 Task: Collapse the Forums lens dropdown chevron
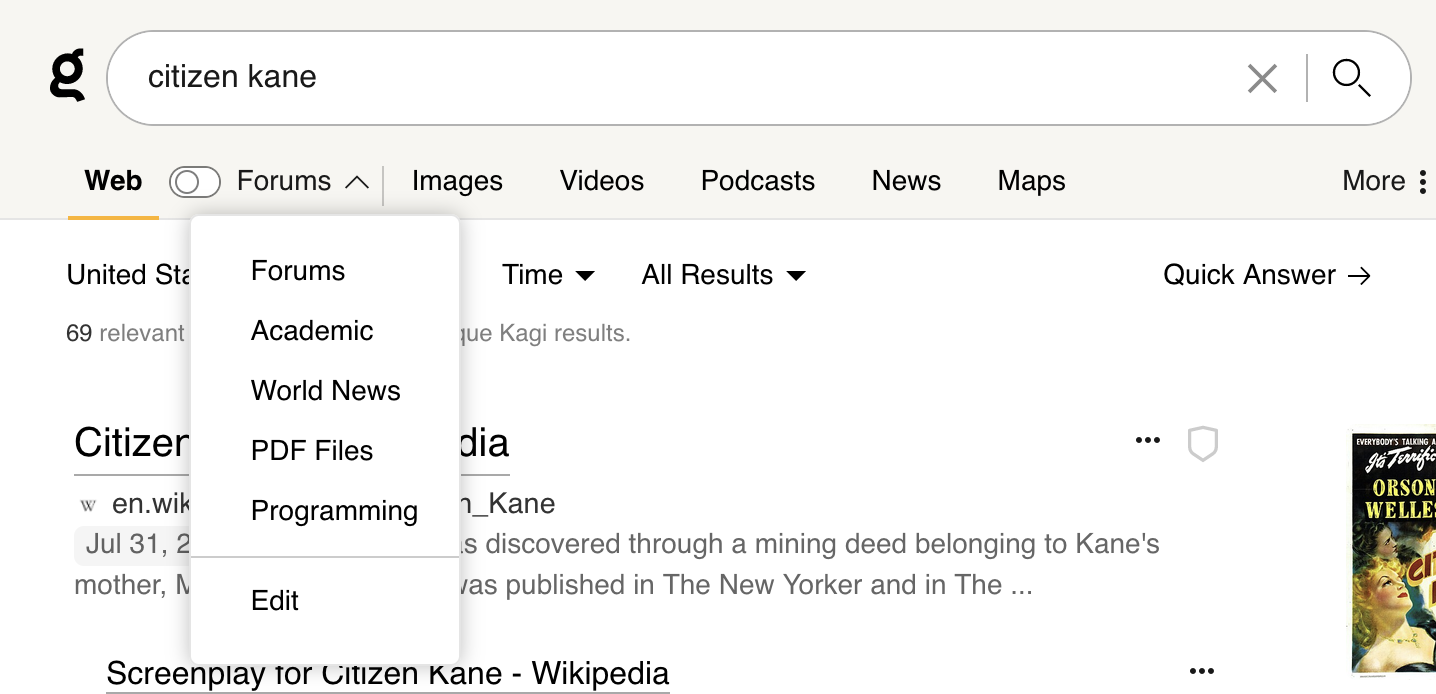tap(357, 182)
